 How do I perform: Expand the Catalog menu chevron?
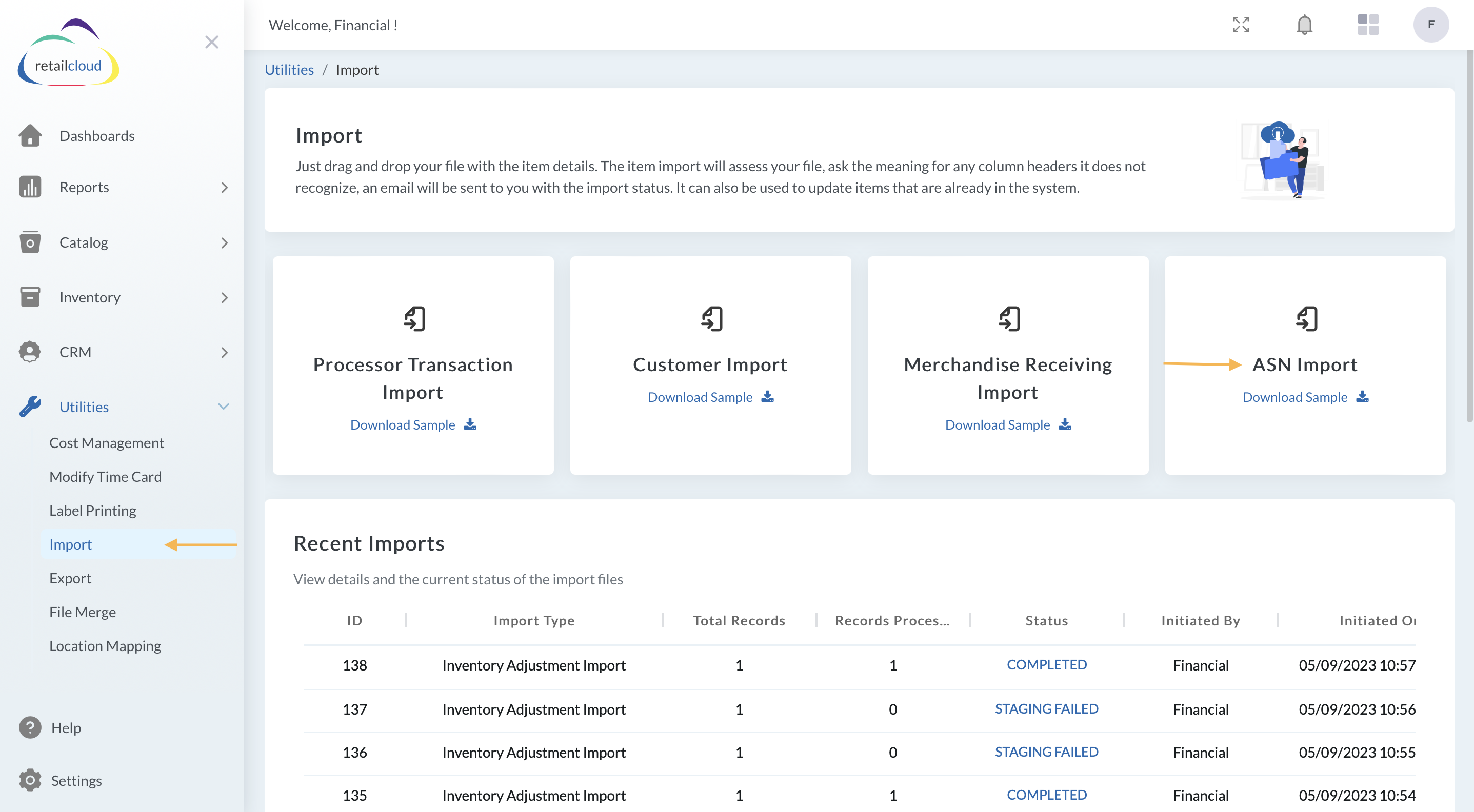(224, 242)
